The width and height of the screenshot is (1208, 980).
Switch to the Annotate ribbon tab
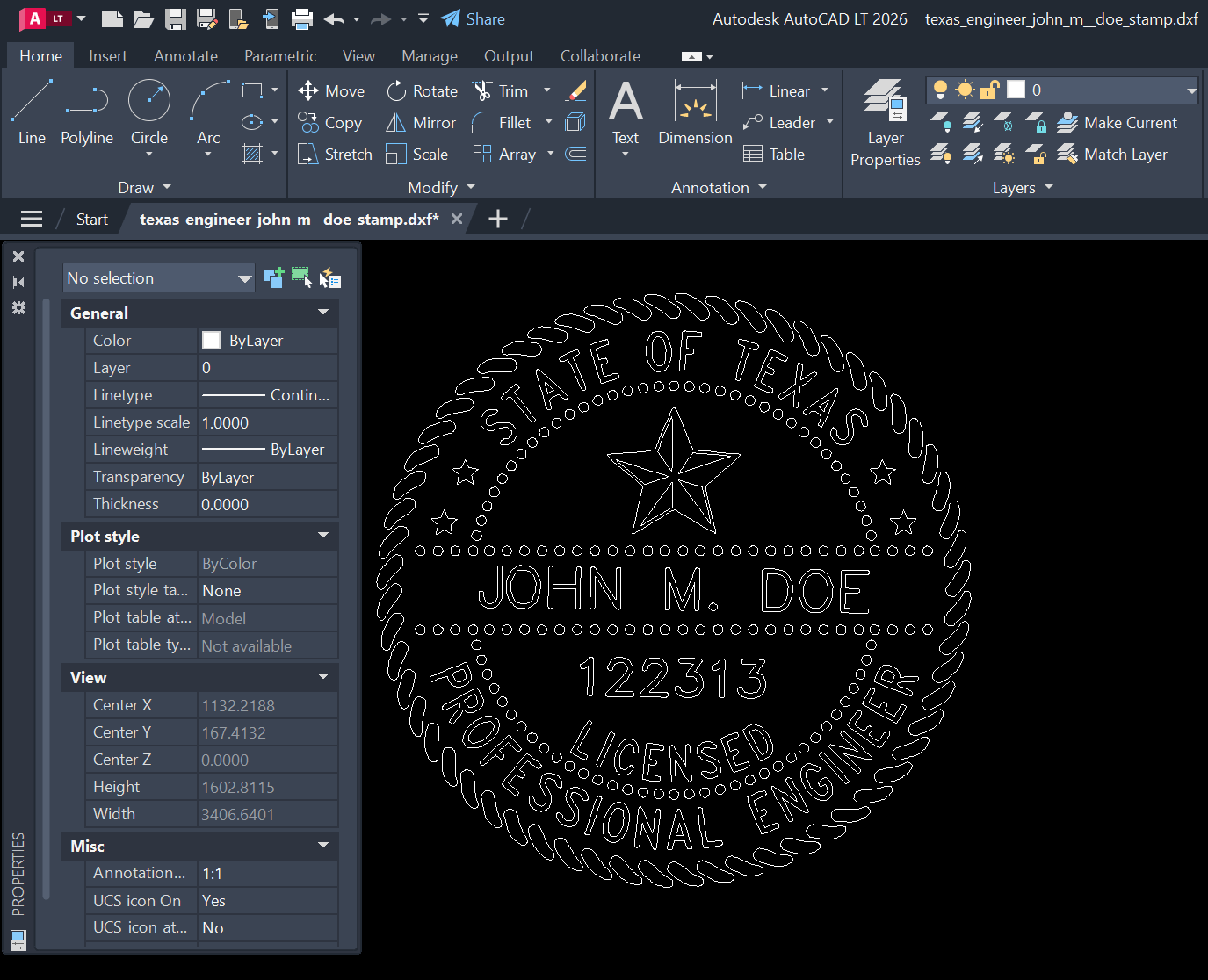(185, 55)
